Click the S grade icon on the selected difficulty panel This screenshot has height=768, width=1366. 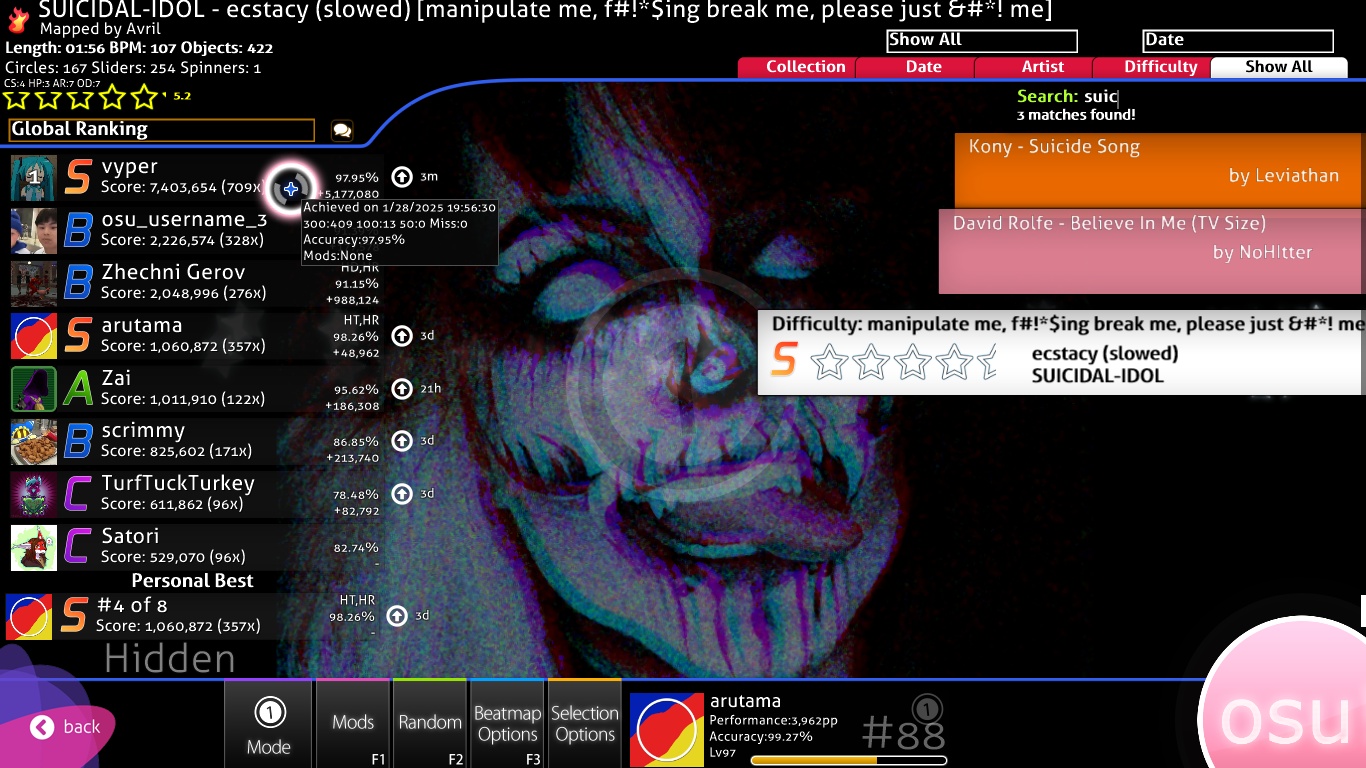point(785,360)
